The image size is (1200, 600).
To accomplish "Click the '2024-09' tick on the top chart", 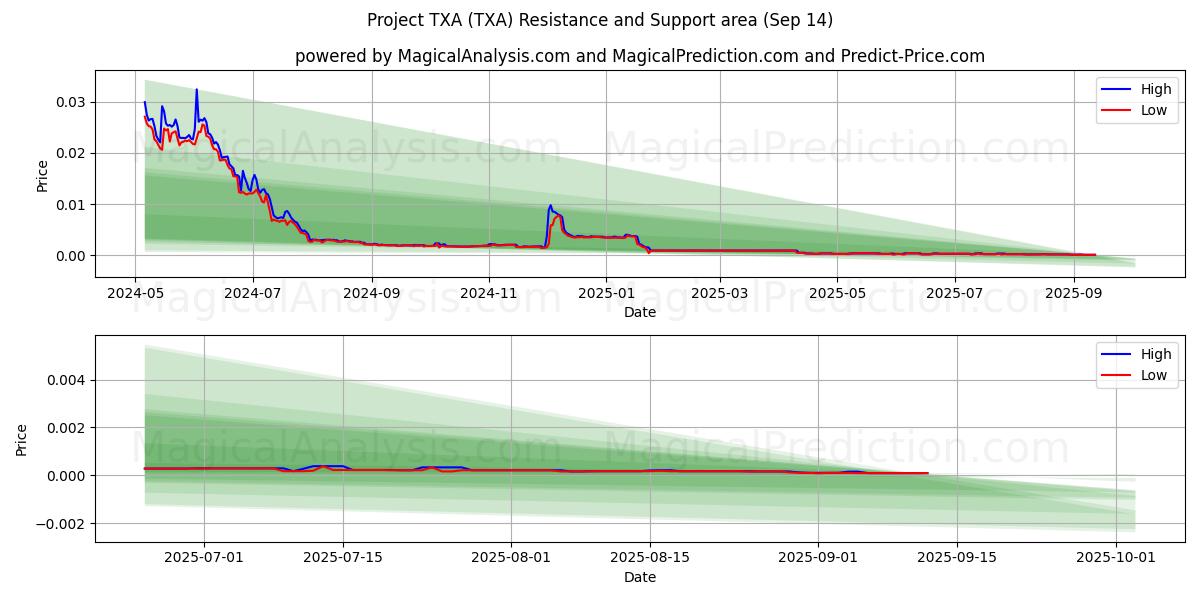I will [372, 294].
